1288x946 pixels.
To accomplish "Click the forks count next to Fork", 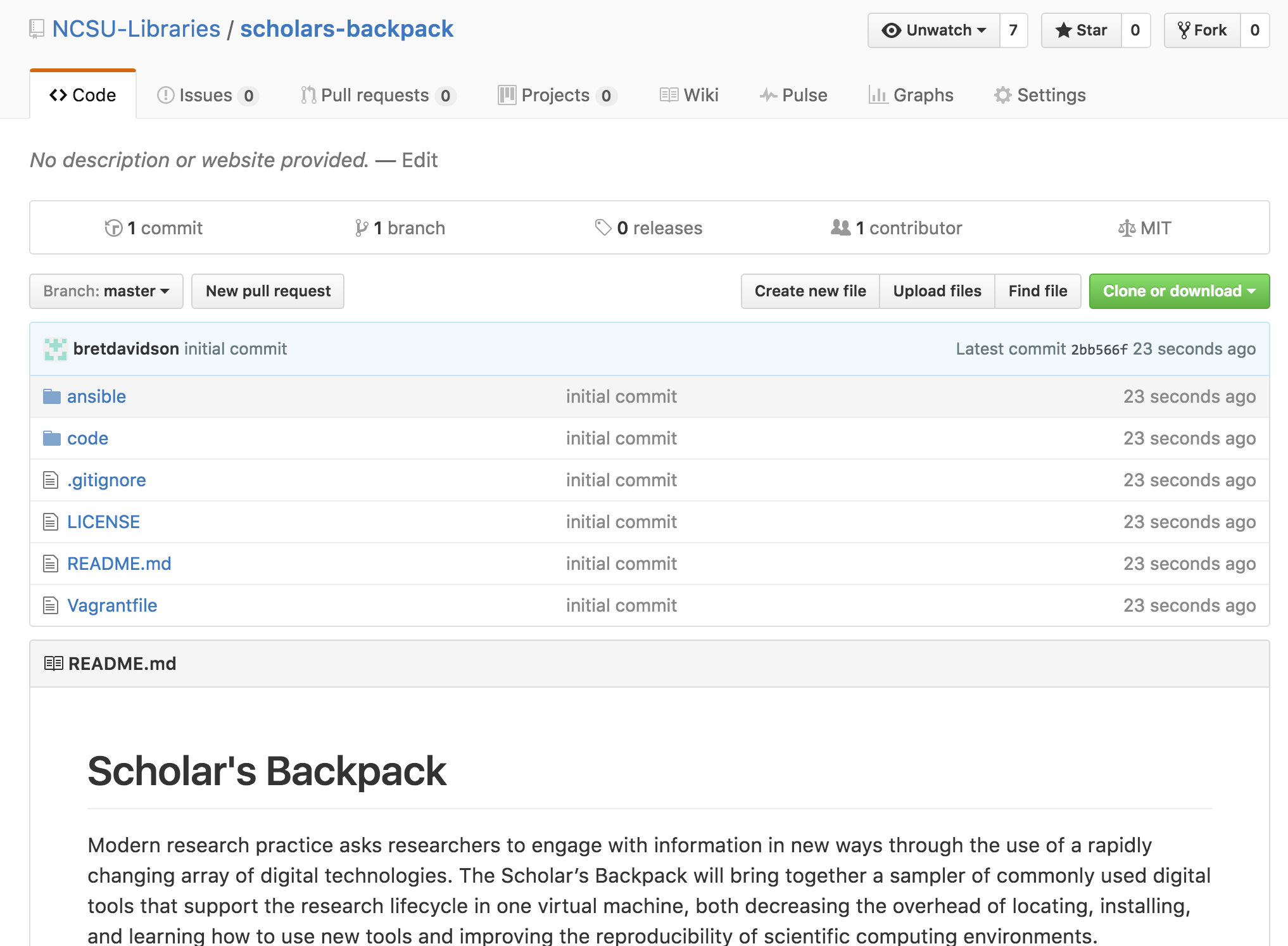I will point(1254,30).
